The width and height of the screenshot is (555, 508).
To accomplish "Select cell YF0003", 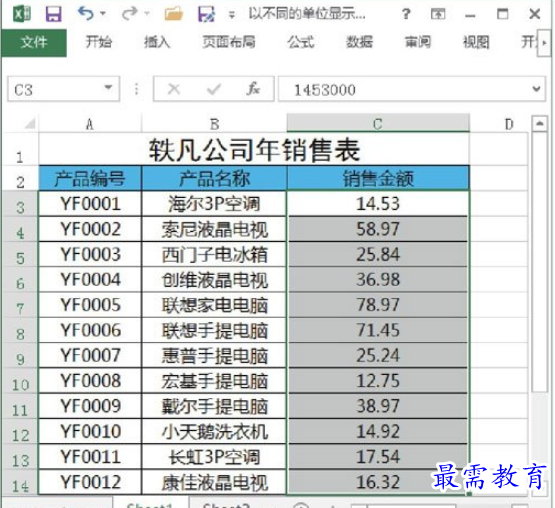I will (90, 254).
